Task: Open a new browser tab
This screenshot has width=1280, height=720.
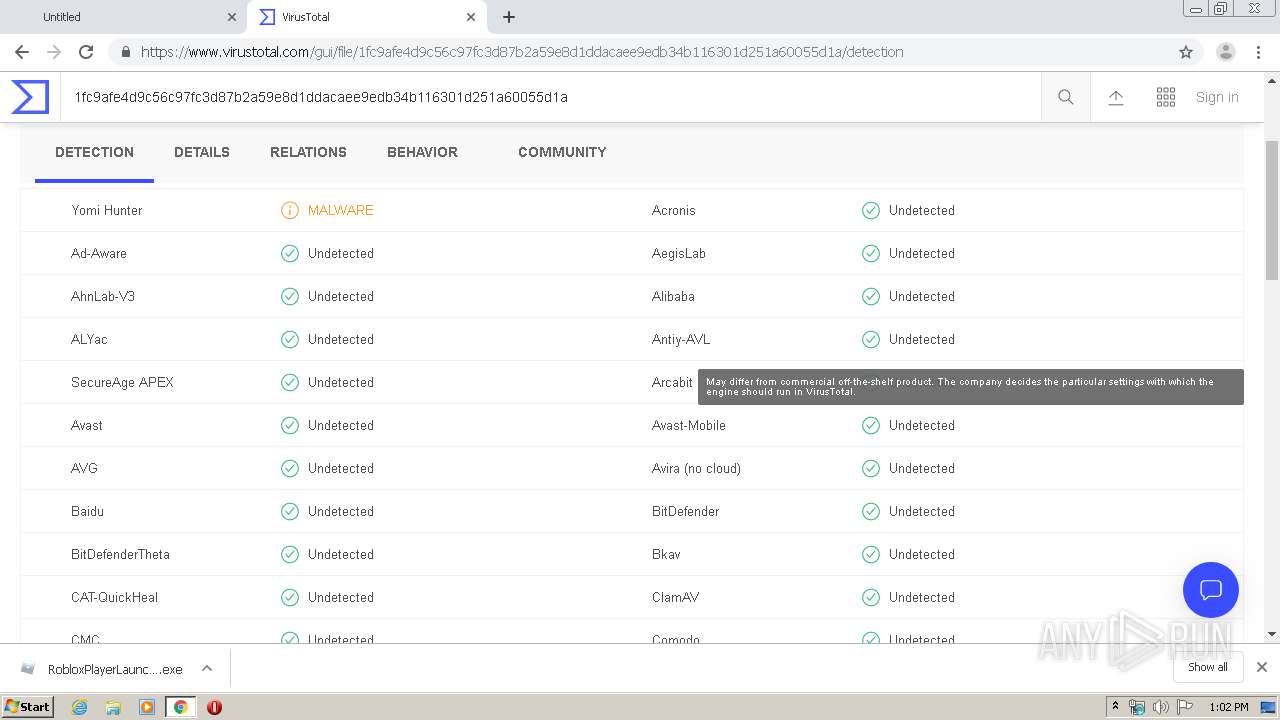Action: 509,17
